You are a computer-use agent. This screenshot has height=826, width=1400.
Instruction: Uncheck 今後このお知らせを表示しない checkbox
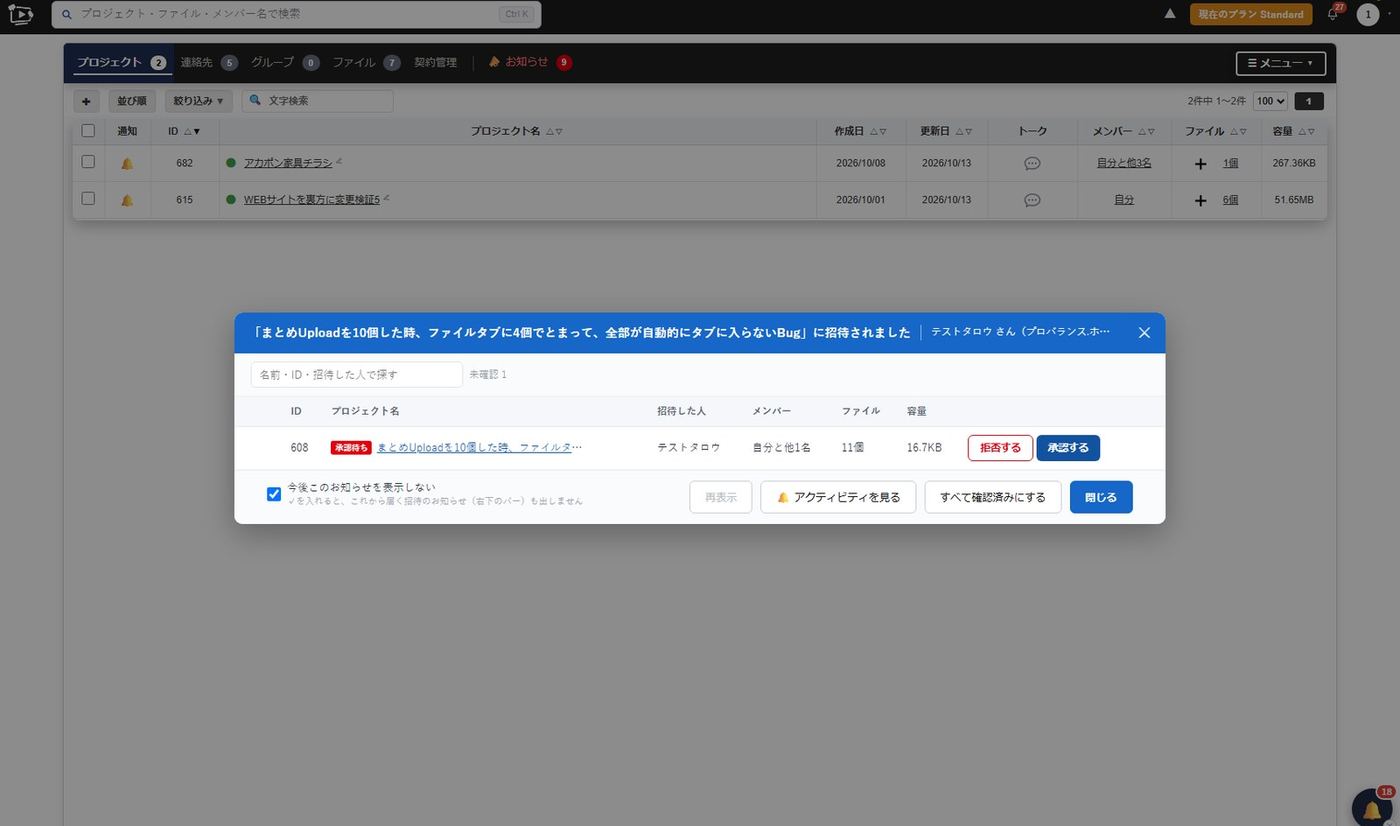(x=273, y=494)
